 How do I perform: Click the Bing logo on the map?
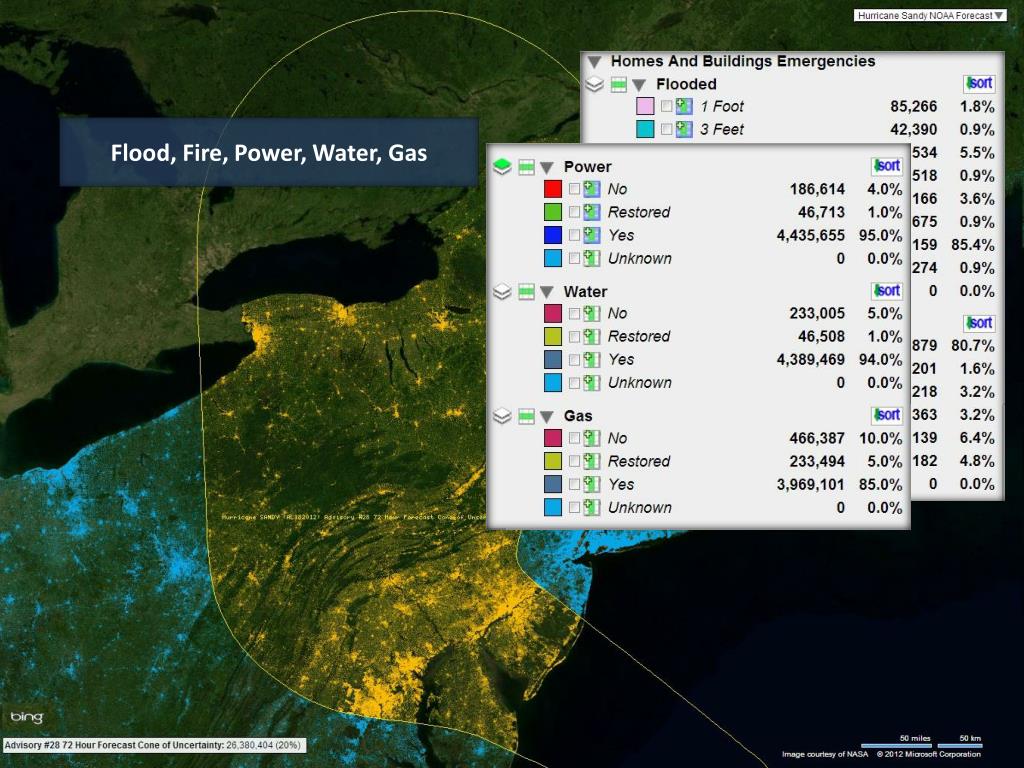(27, 717)
